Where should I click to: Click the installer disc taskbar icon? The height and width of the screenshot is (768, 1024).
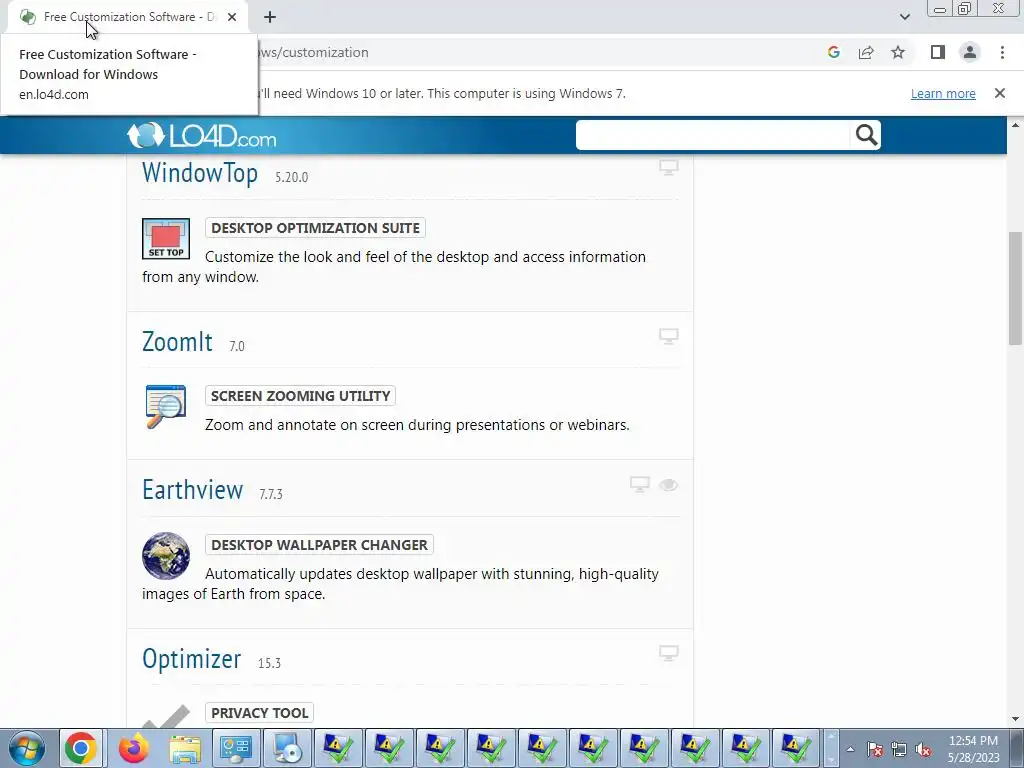click(287, 748)
